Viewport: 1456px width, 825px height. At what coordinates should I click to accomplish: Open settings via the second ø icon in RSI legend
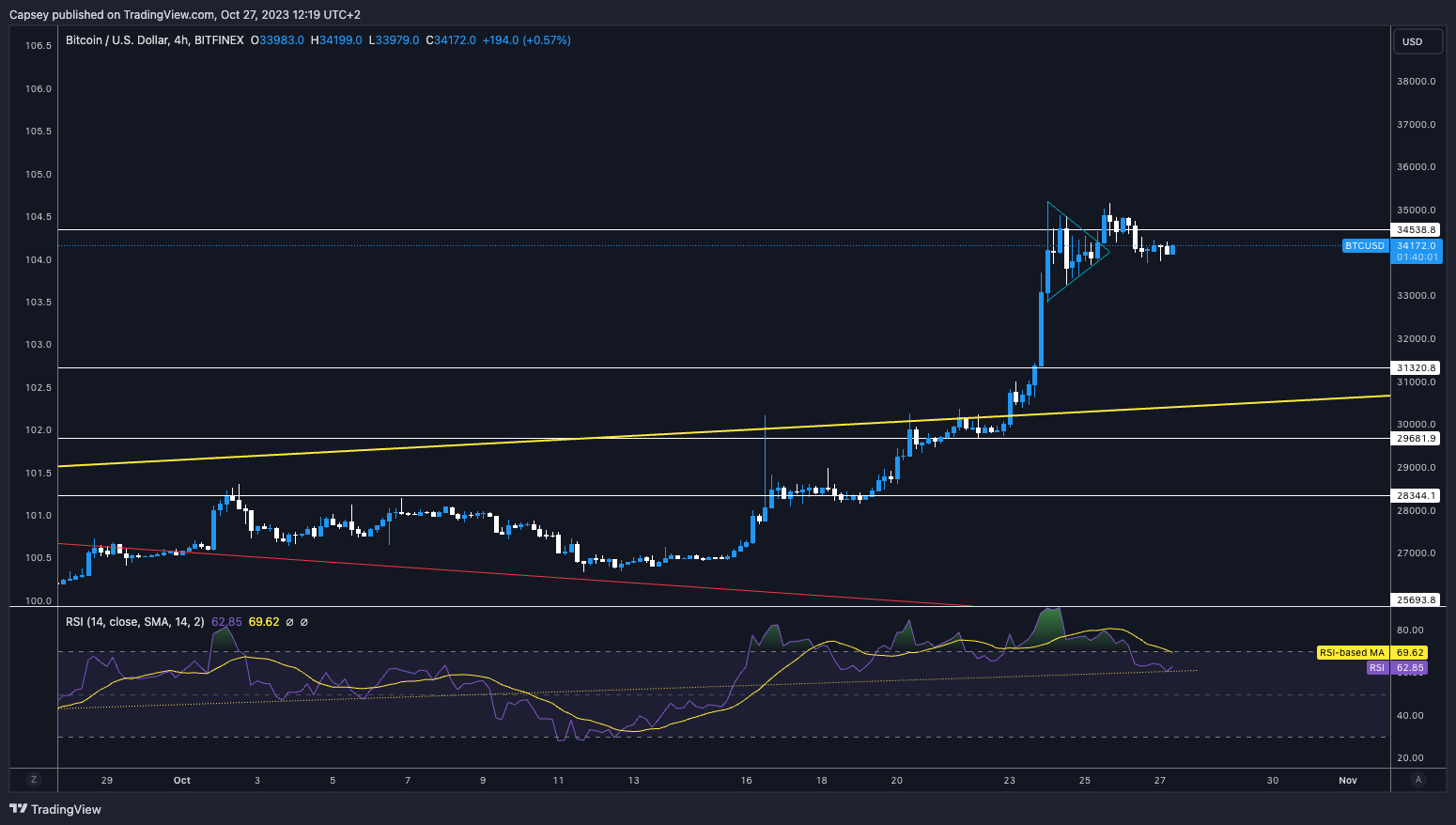tap(303, 621)
